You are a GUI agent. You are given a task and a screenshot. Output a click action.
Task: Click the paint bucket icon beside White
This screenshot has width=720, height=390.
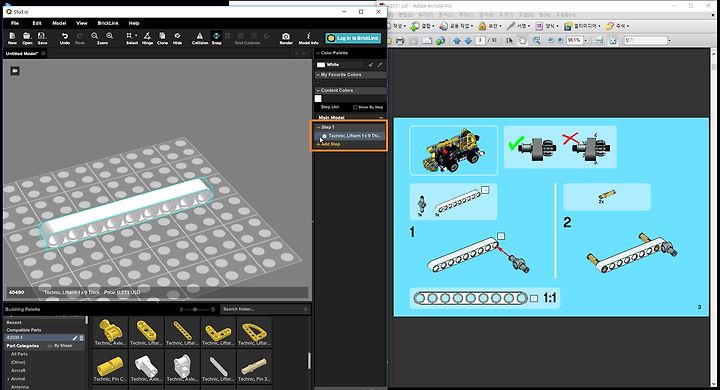[x=371, y=65]
